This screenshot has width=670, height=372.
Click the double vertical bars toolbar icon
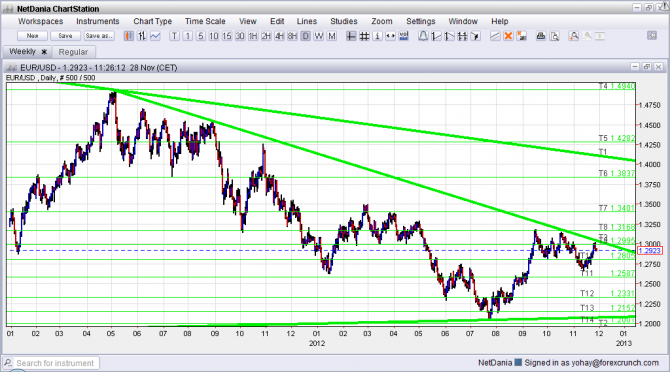tap(462, 36)
